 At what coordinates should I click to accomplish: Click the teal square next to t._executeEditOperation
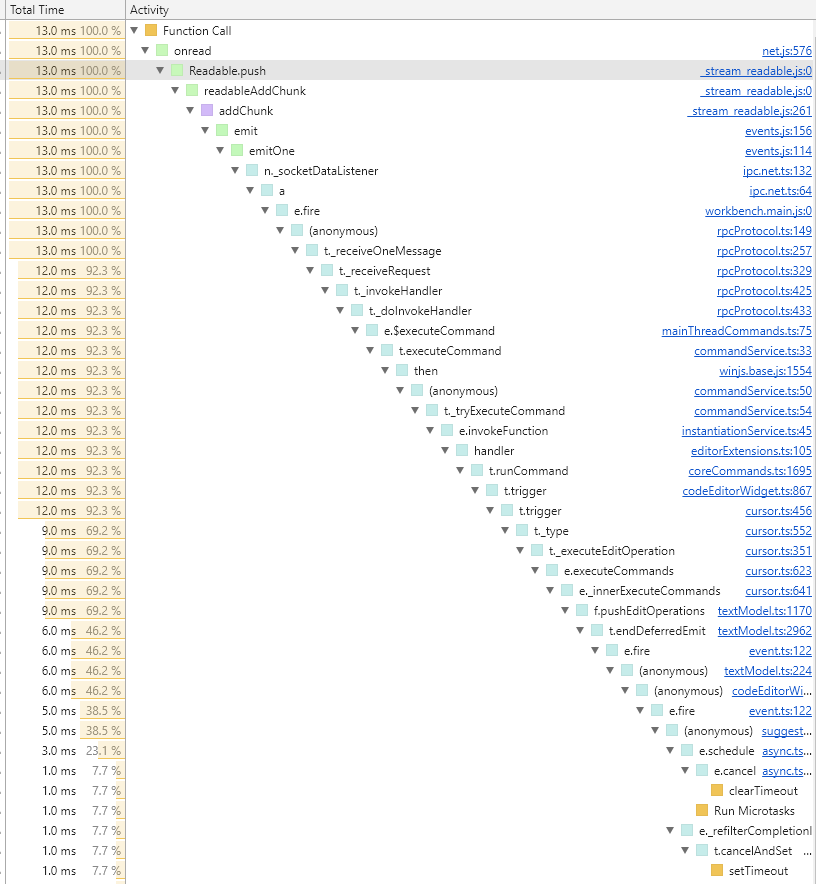[x=537, y=551]
